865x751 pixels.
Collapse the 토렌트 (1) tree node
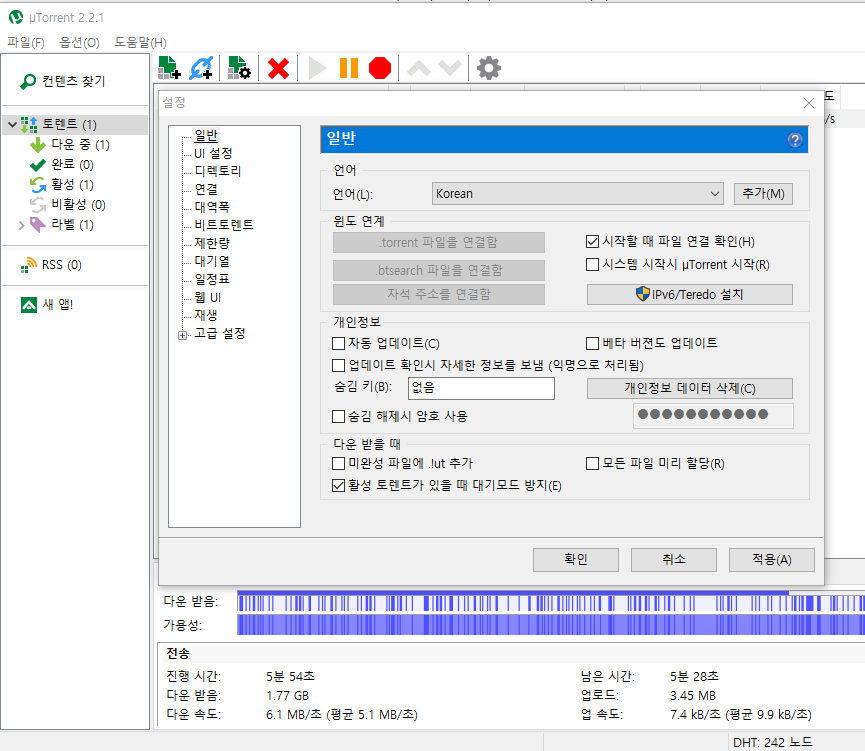click(12, 125)
